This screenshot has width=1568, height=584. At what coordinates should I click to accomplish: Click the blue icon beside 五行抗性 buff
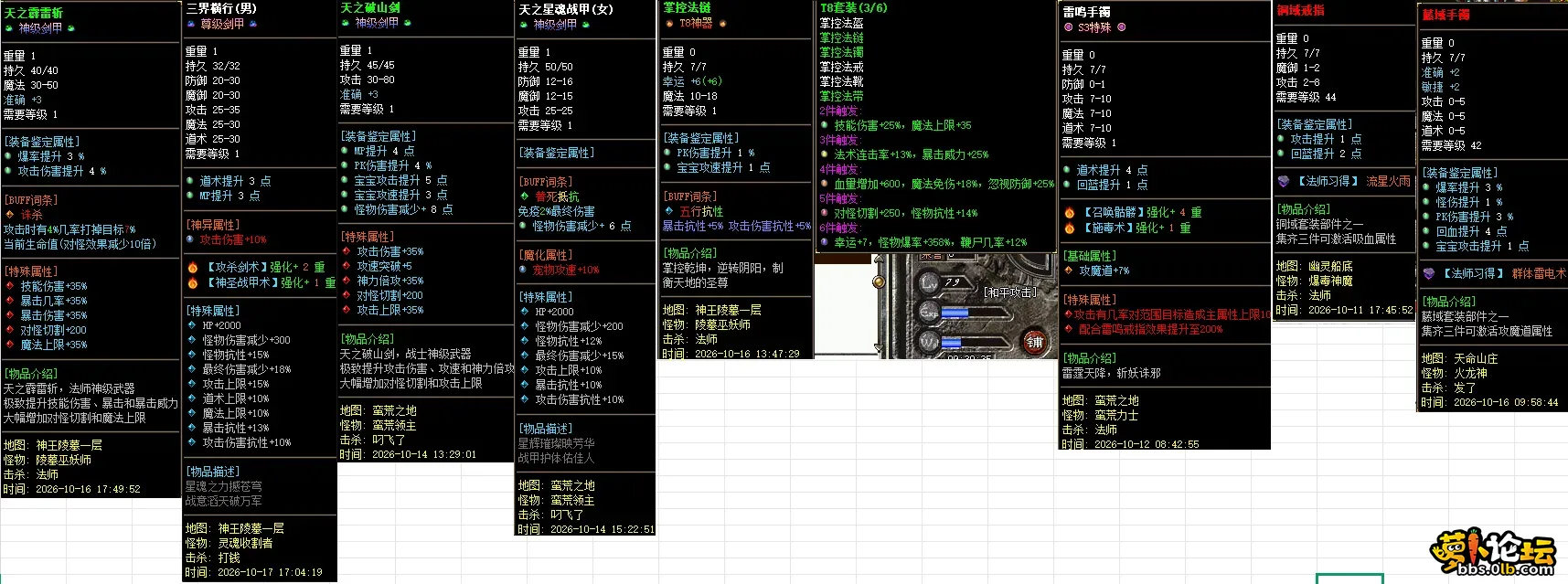(670, 211)
